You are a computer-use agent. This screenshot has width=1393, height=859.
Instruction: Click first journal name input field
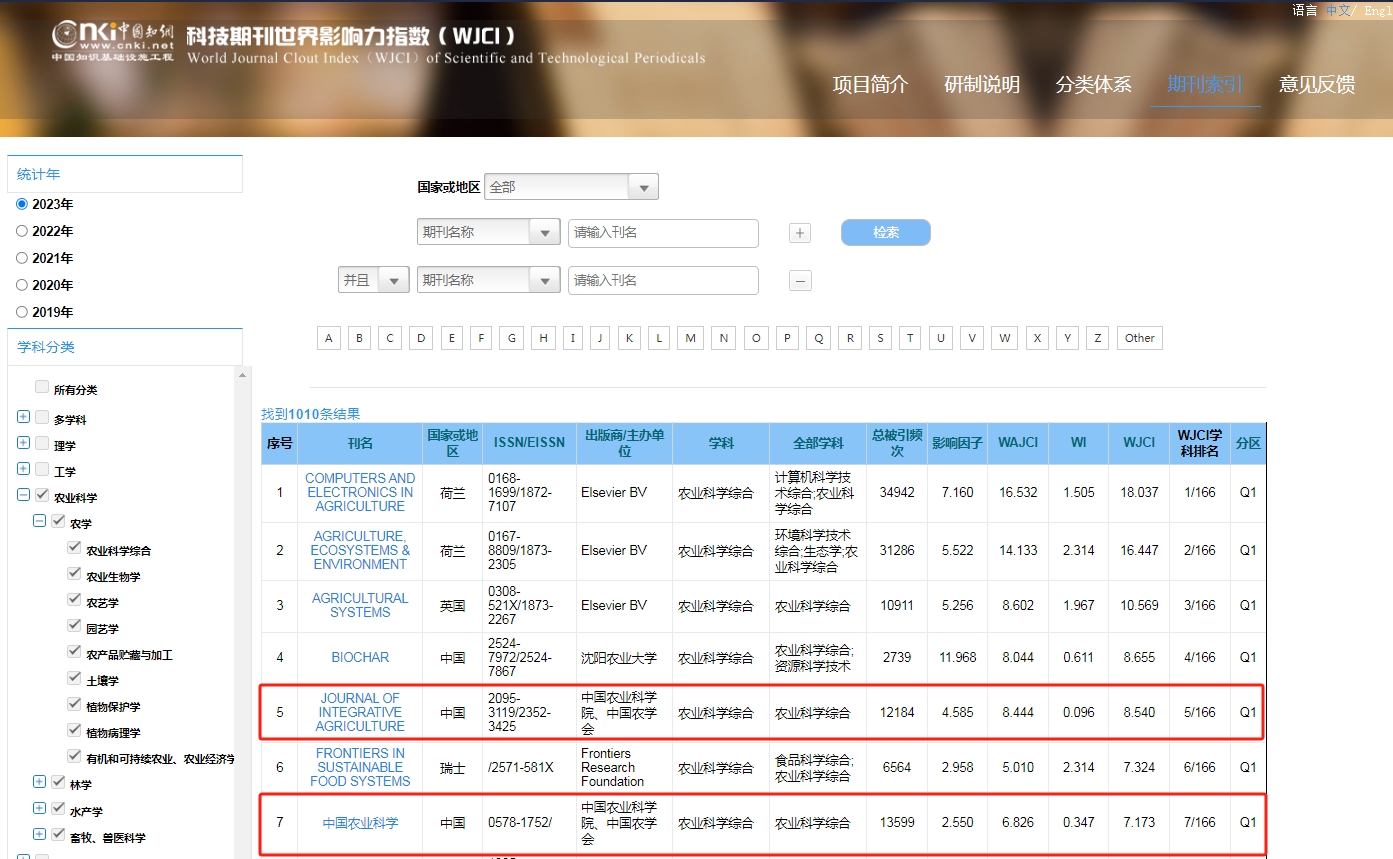[x=663, y=232]
